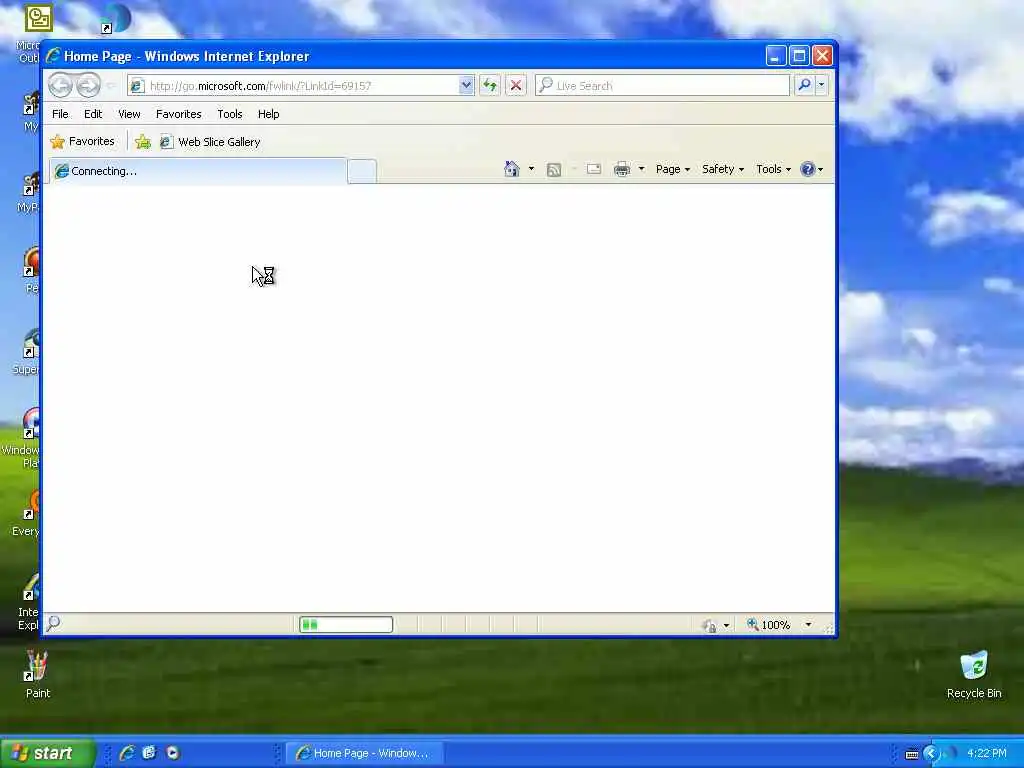The width and height of the screenshot is (1024, 768).
Task: Click the Print printer icon
Action: point(622,169)
